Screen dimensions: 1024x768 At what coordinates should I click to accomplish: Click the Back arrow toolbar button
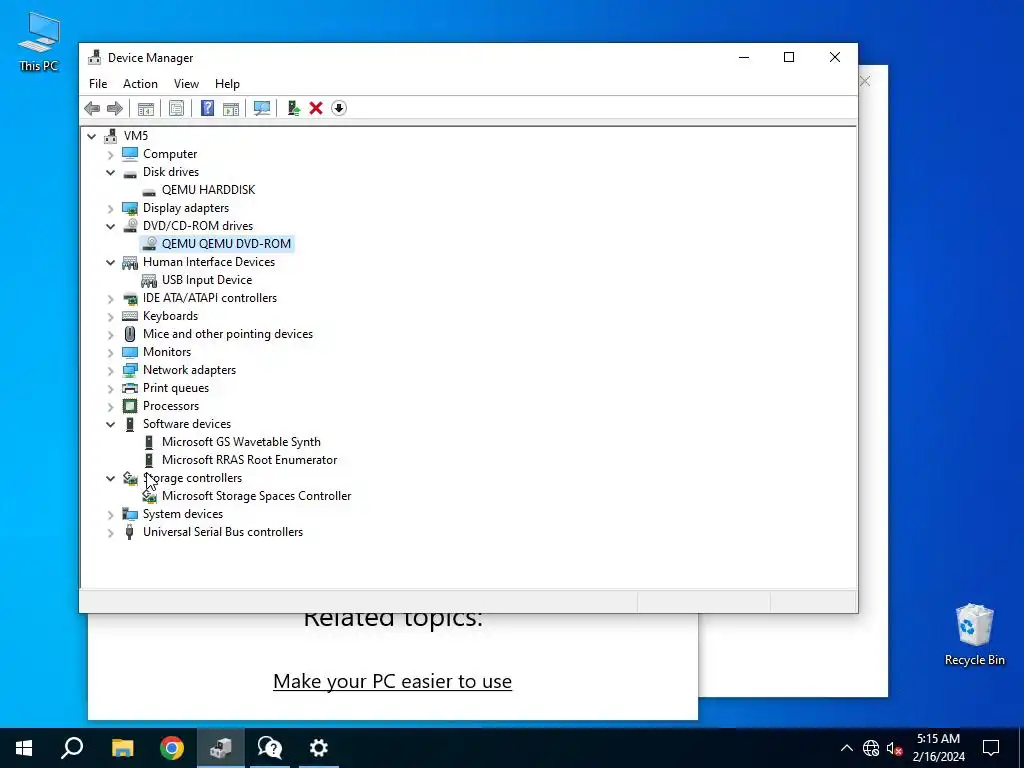[92, 108]
